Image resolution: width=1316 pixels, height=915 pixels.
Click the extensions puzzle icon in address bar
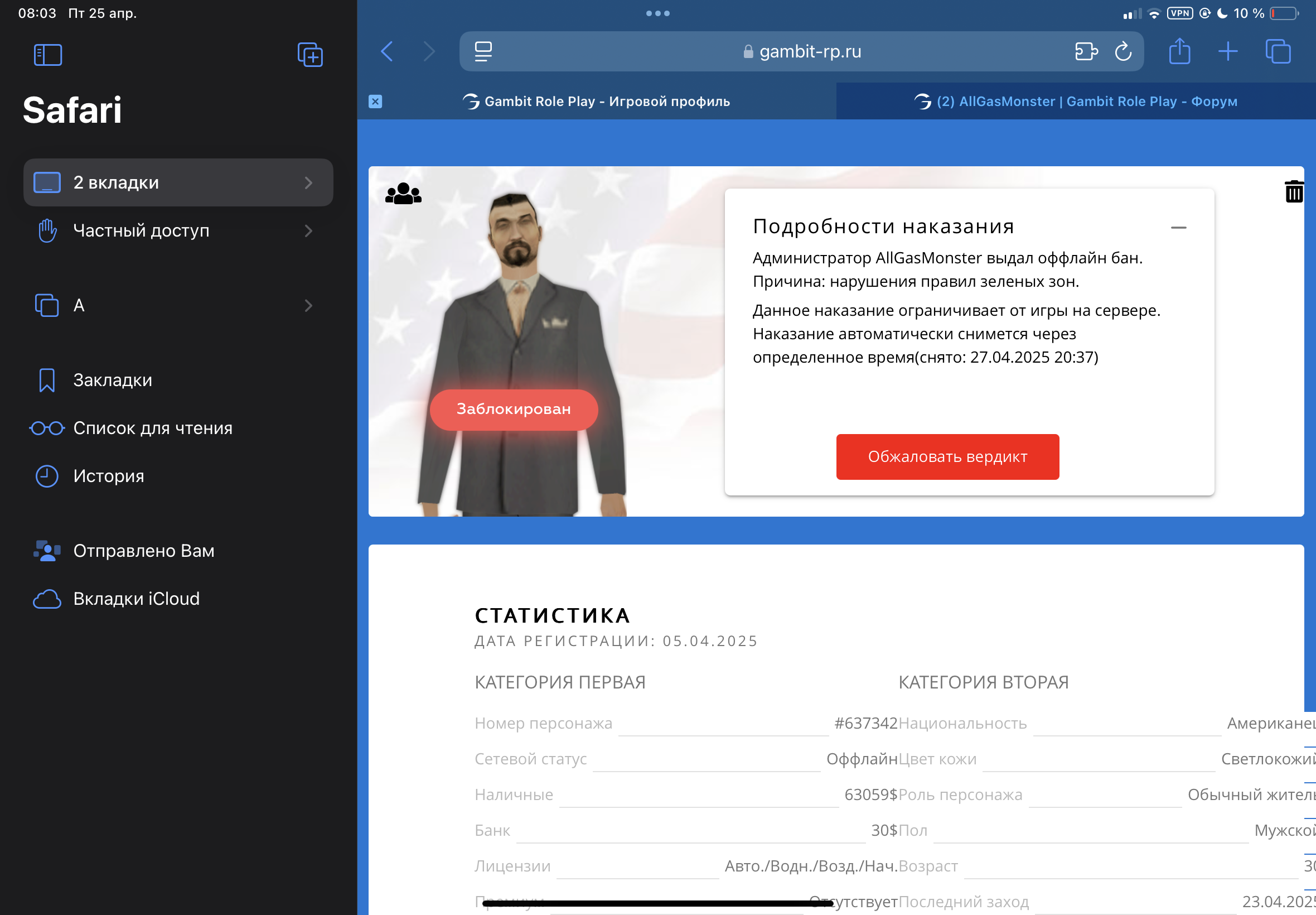point(1086,51)
